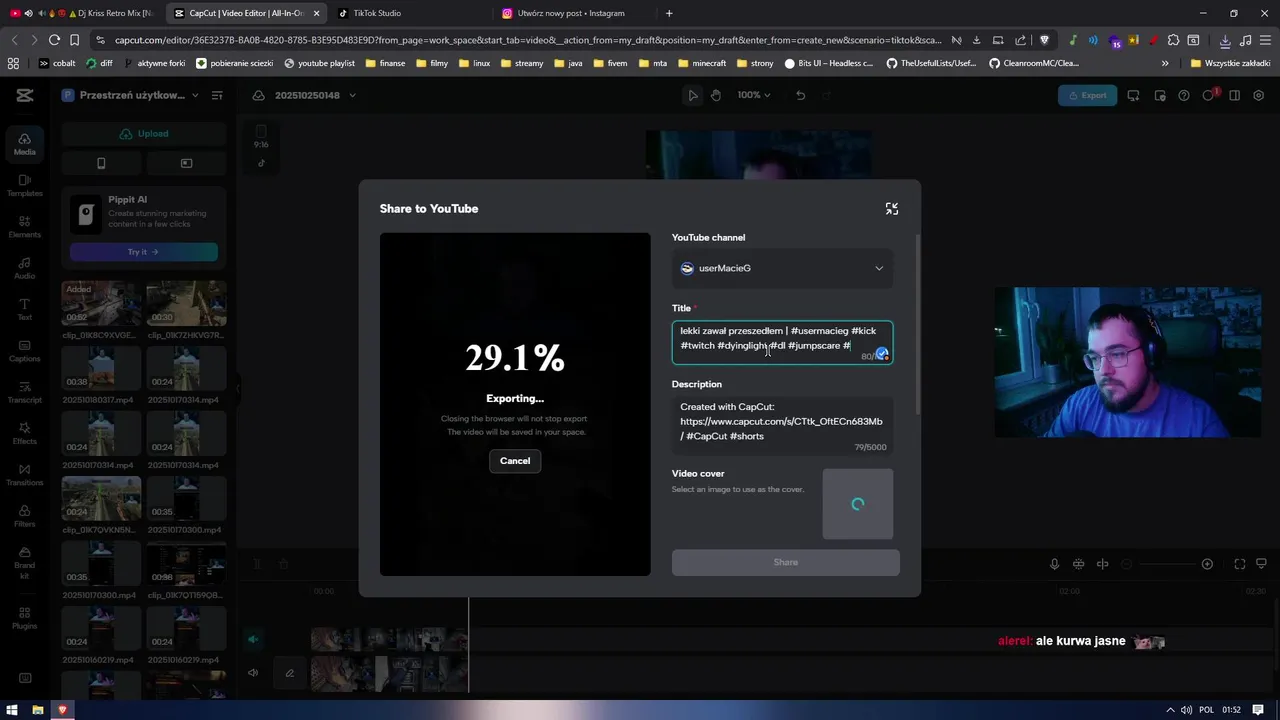Screen dimensions: 1280x720
Task: Open the 100% zoom dropdown
Action: pos(754,95)
